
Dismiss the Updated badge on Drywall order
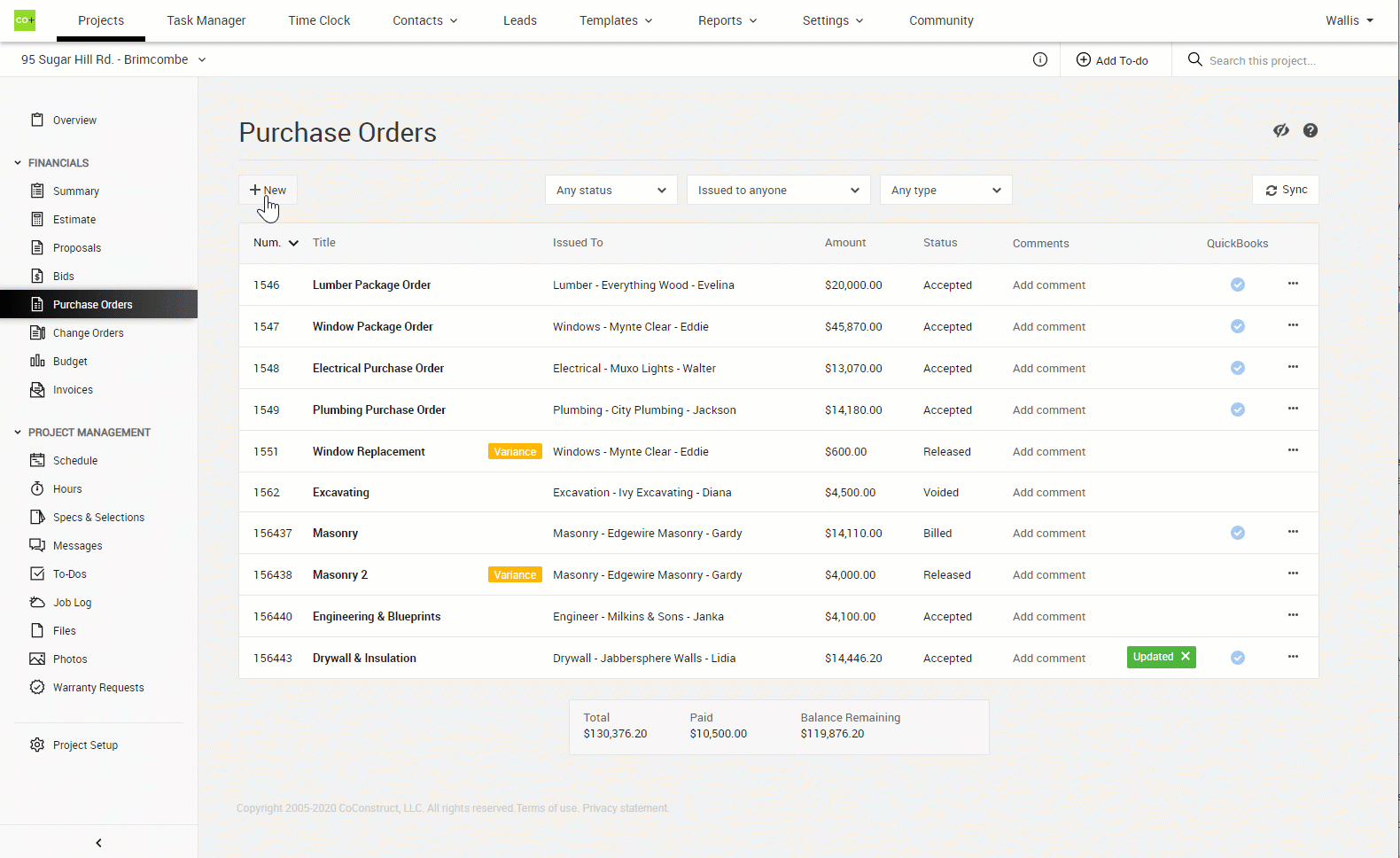[1186, 657]
